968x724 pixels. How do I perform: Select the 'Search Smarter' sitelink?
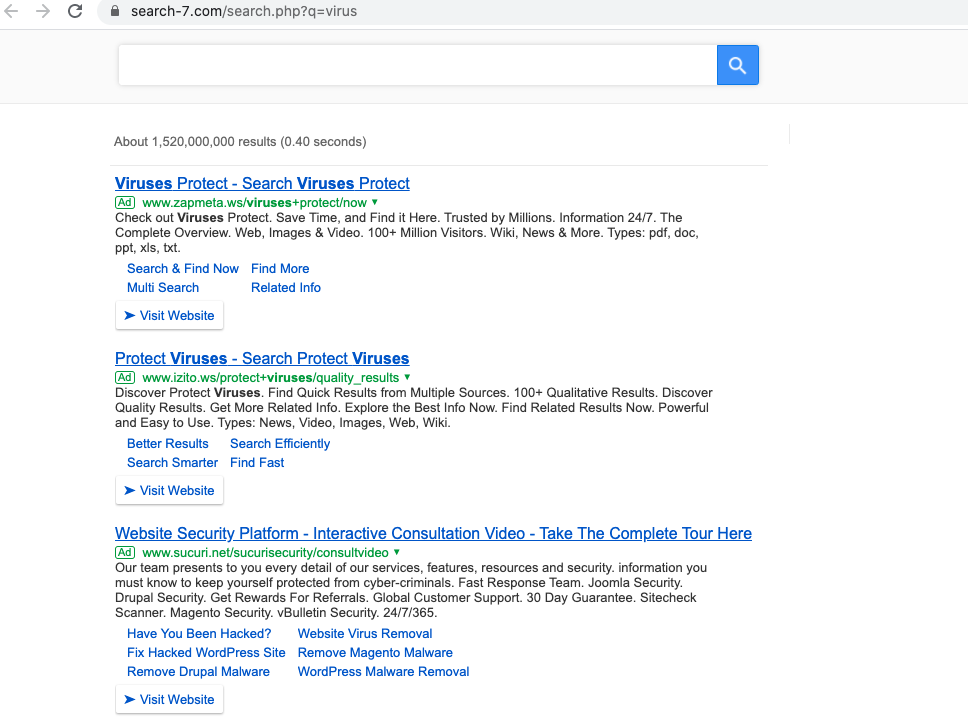(x=172, y=462)
